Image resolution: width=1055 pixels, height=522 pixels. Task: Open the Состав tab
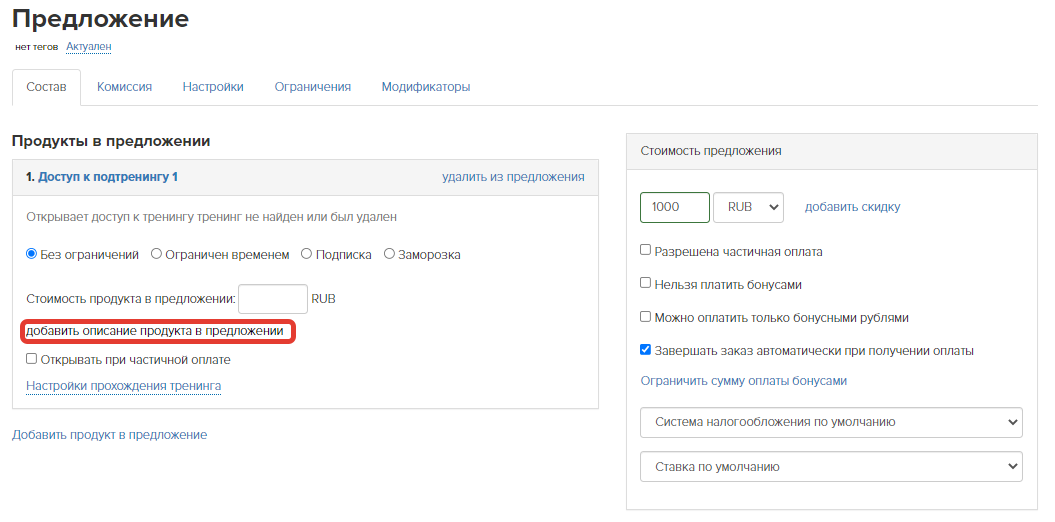46,87
